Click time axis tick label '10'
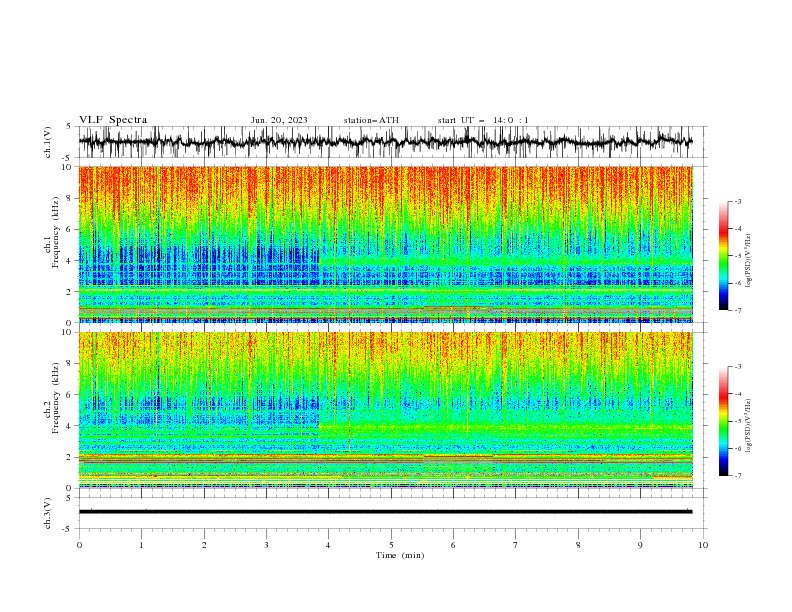792x612 pixels. [703, 545]
